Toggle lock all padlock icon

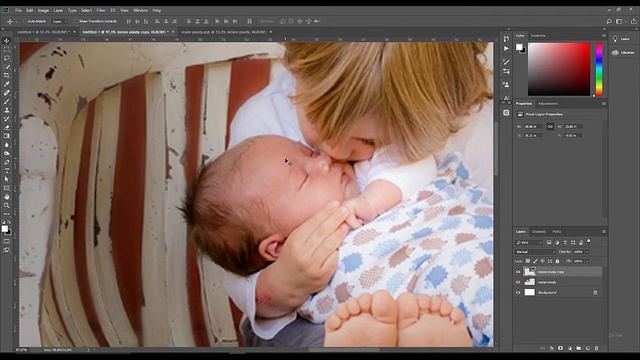(557, 261)
